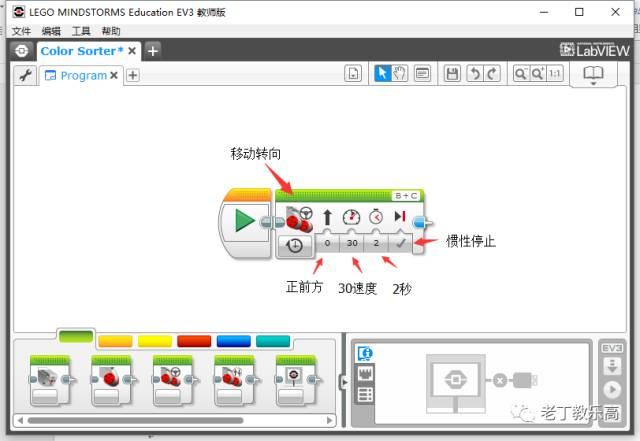This screenshot has height=441, width=640.
Task: Toggle the brake at end checkmark
Action: (400, 243)
